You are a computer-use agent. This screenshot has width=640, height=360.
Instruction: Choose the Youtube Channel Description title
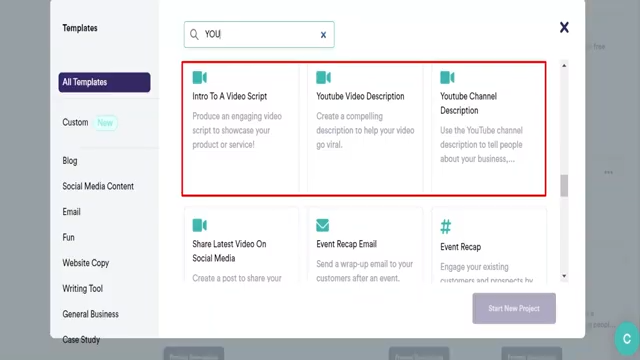click(468, 103)
